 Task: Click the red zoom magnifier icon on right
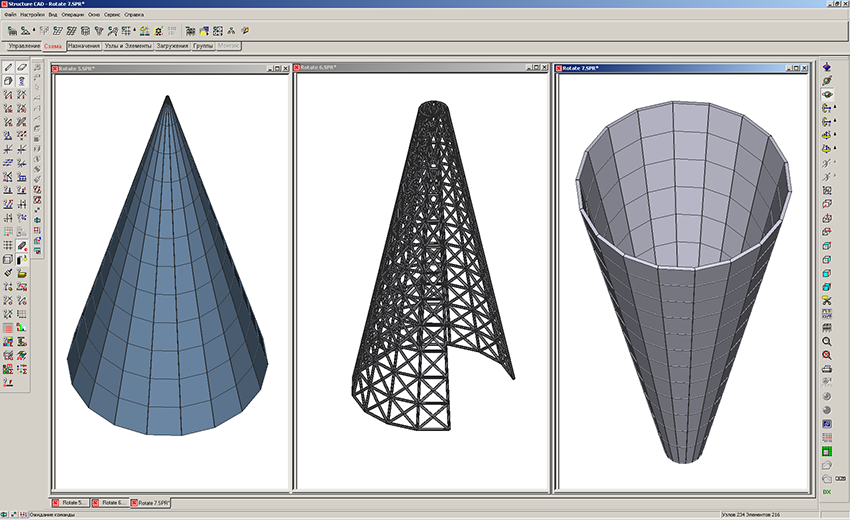coord(827,355)
